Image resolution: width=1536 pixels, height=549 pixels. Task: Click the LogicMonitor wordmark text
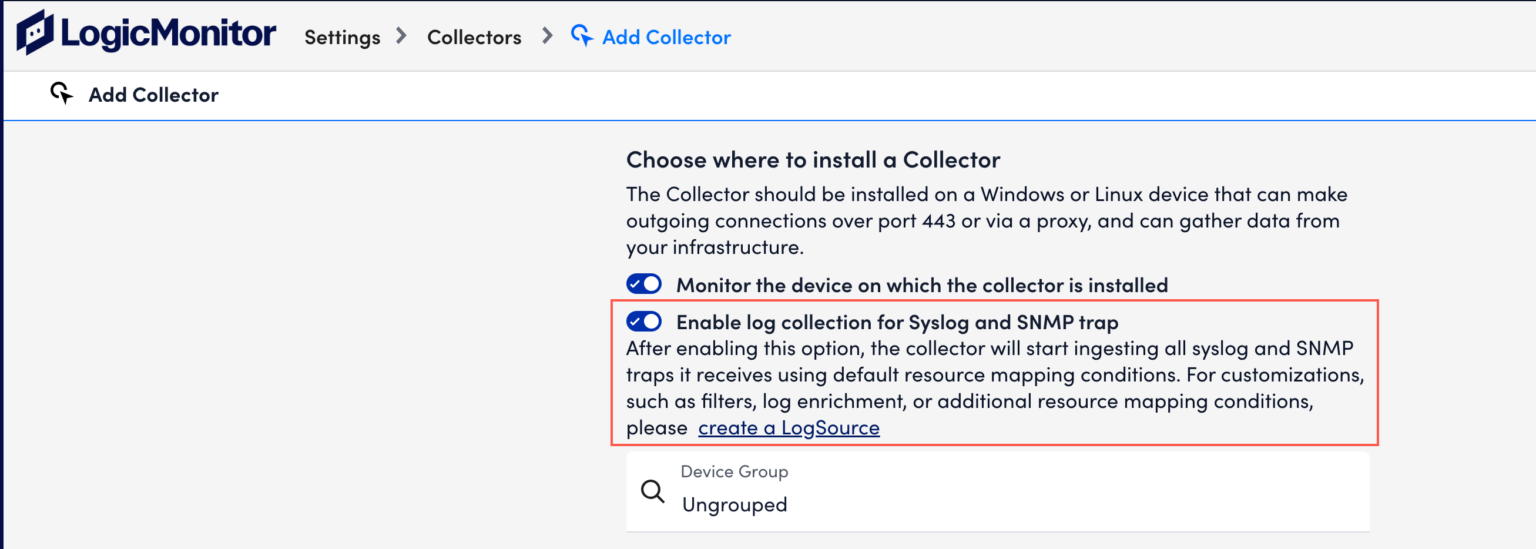(168, 34)
